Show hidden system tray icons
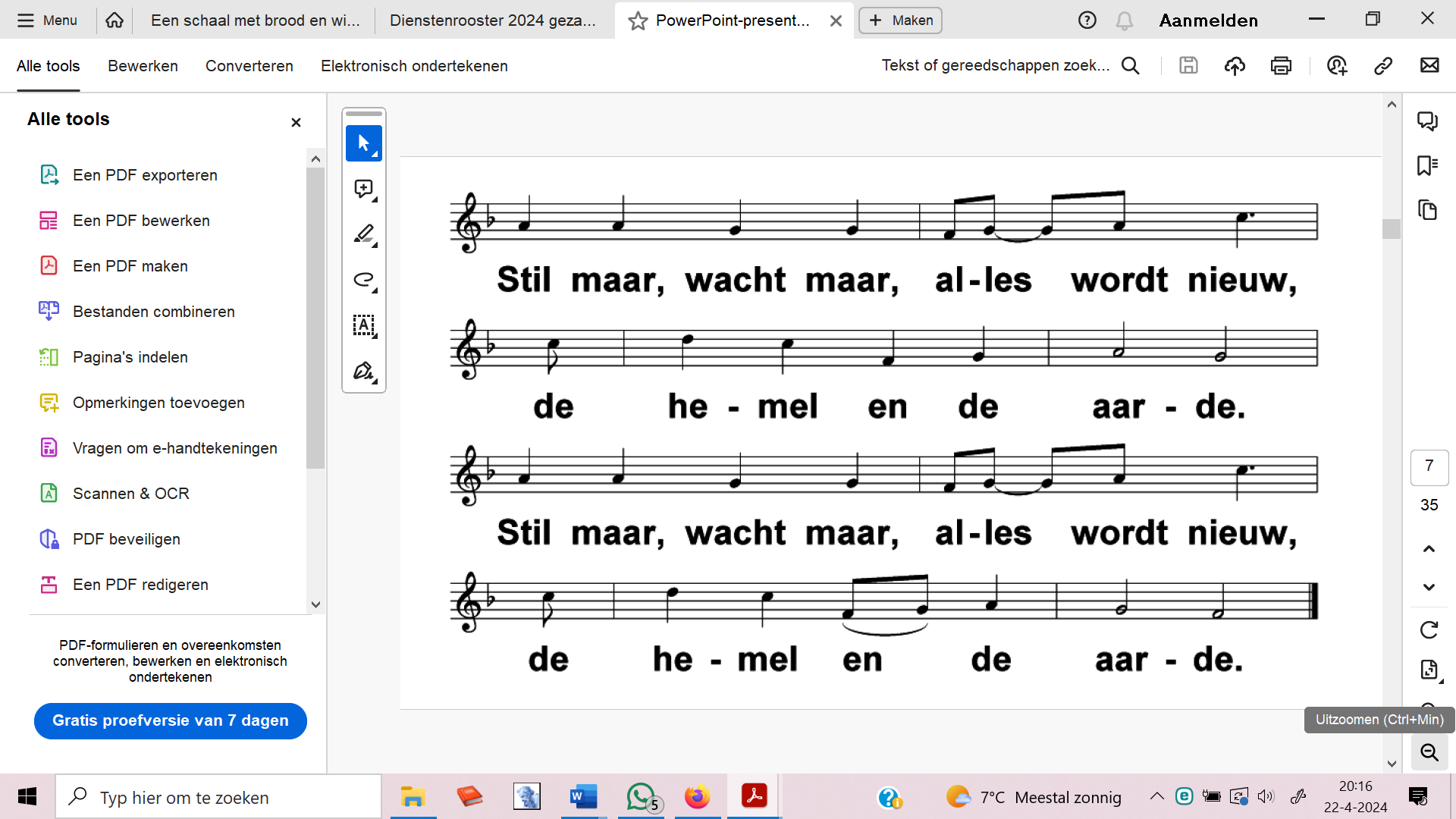The height and width of the screenshot is (819, 1456). tap(1156, 796)
